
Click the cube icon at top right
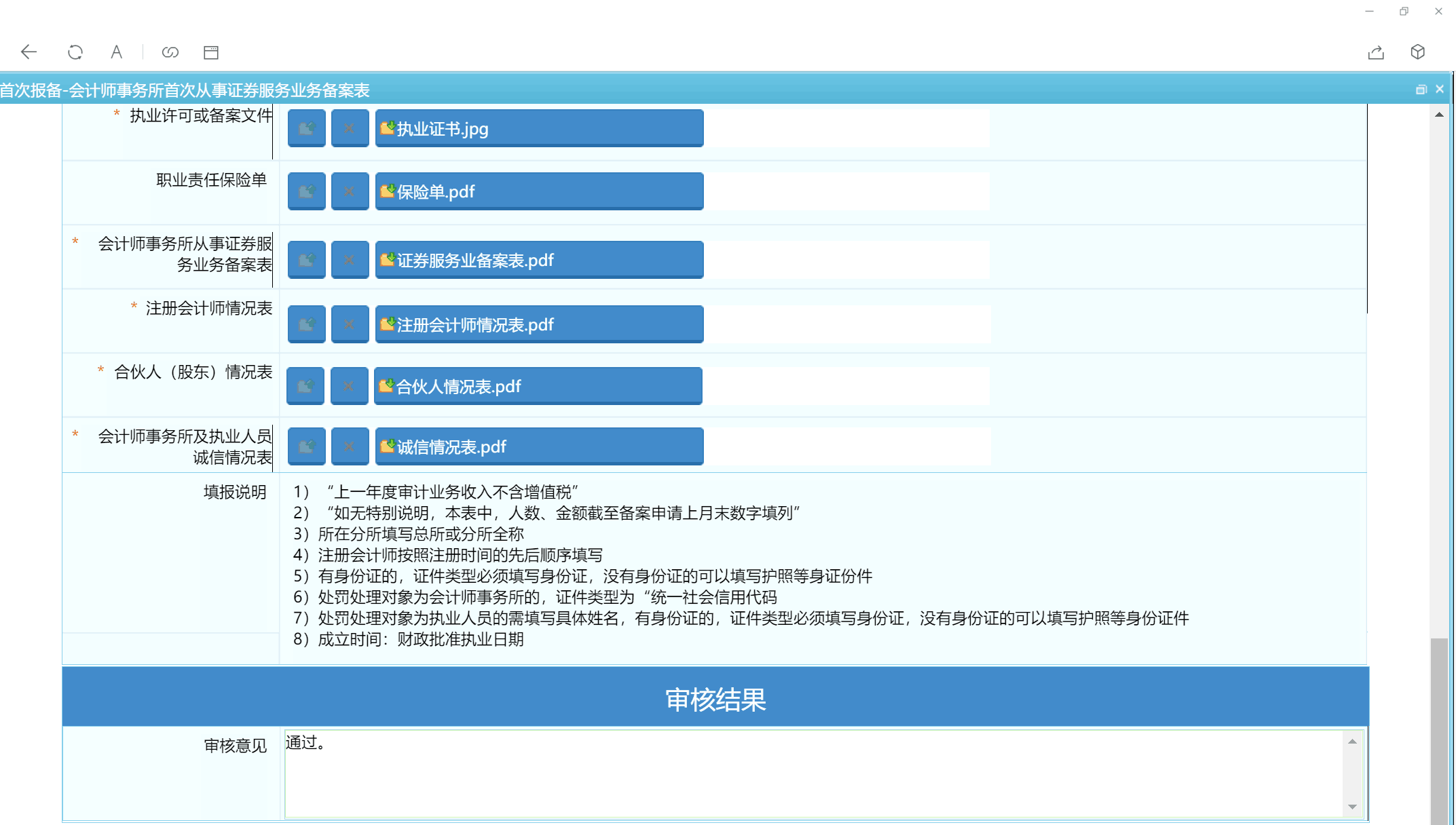point(1417,52)
